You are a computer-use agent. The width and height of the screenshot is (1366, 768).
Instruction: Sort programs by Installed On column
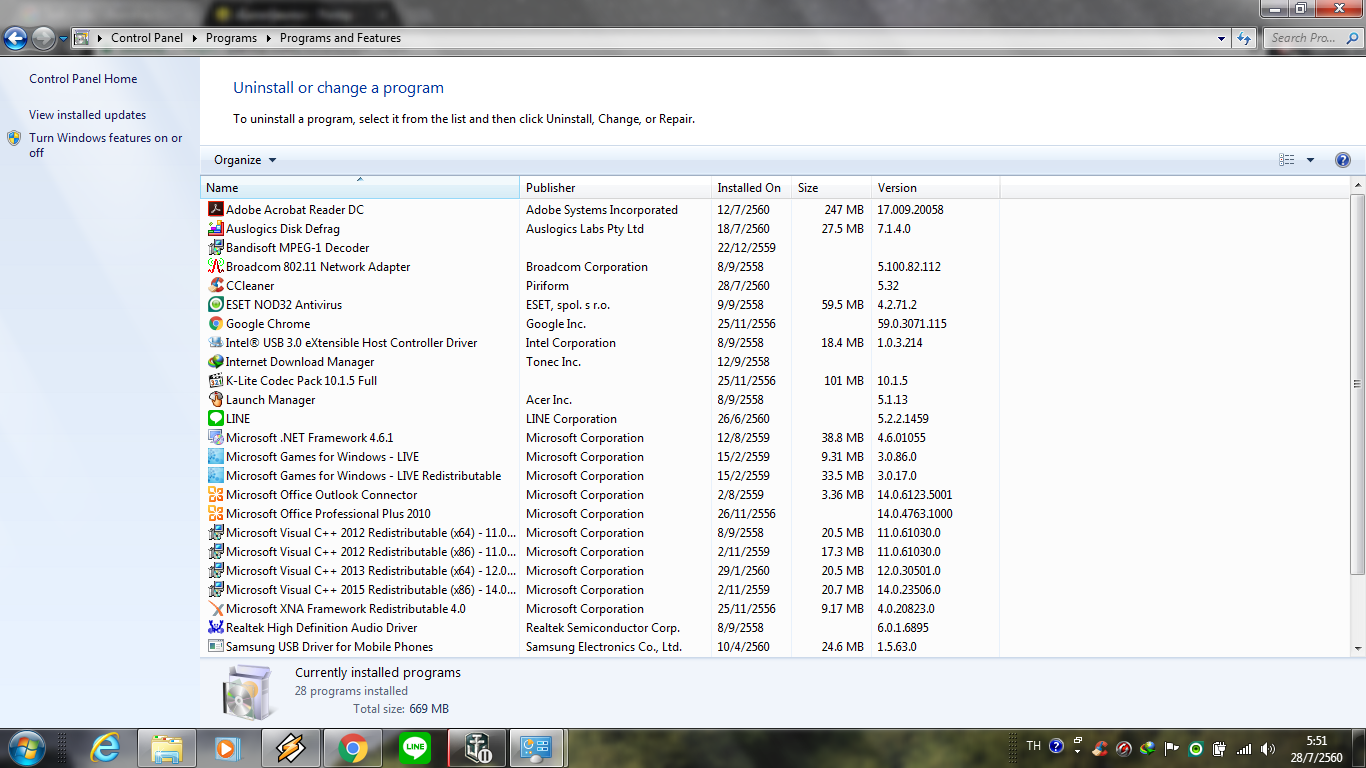click(748, 188)
